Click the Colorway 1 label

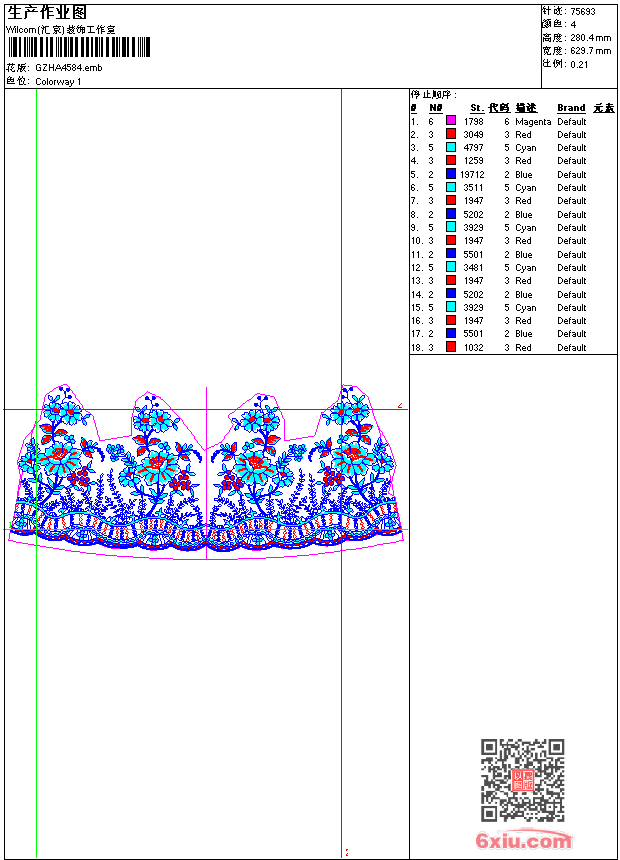pyautogui.click(x=58, y=82)
